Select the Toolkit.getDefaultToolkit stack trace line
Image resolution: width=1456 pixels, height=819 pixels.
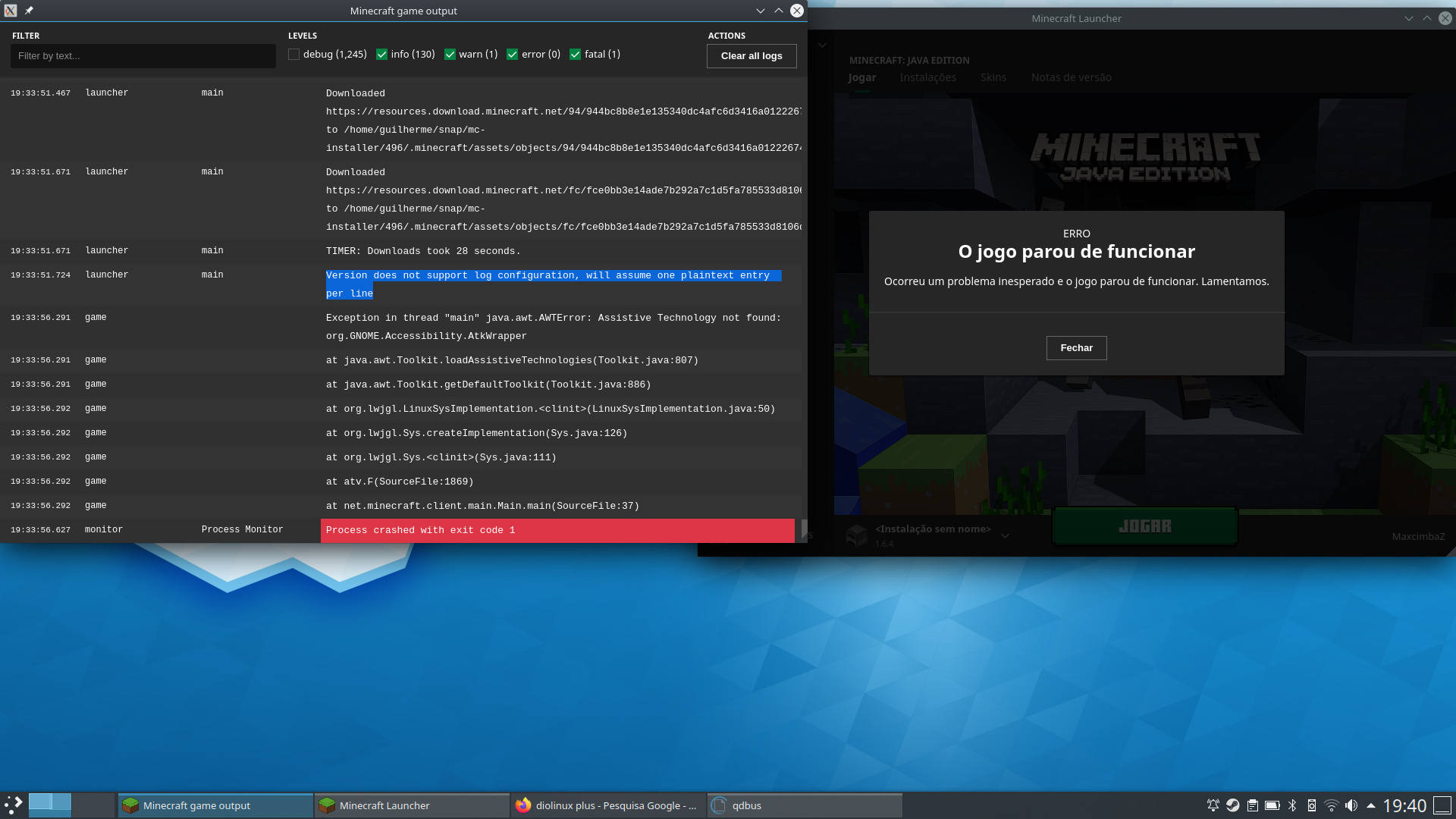pyautogui.click(x=488, y=384)
